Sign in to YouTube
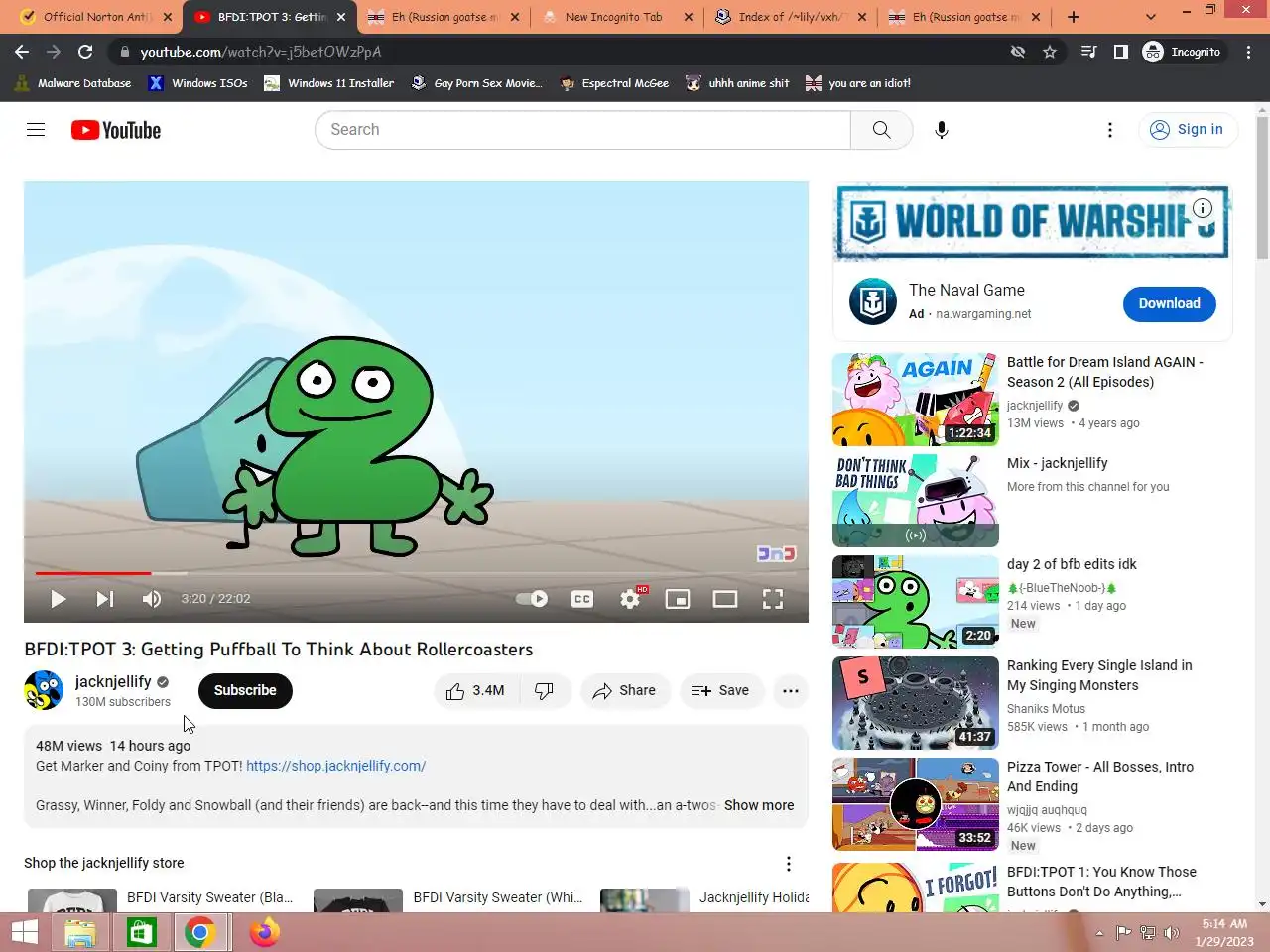This screenshot has width=1270, height=952. pos(1187,130)
